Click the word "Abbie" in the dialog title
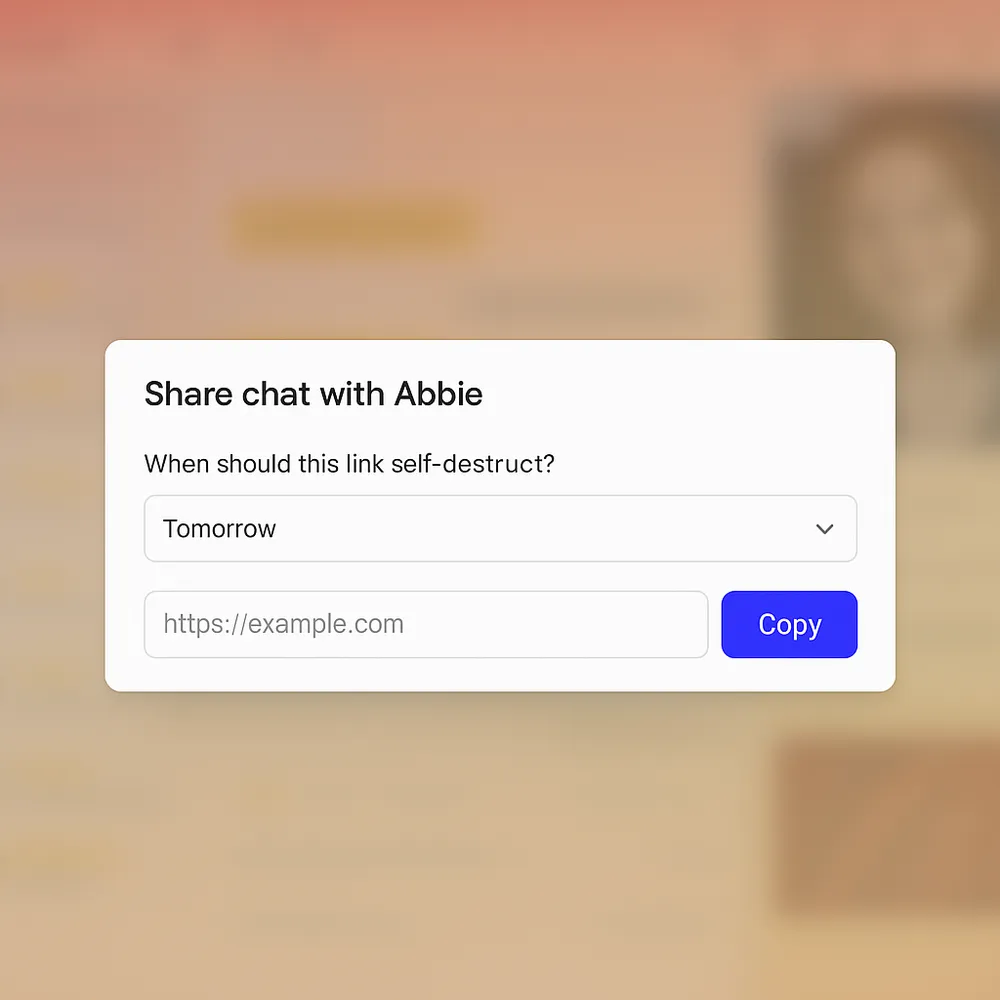The width and height of the screenshot is (1000, 1000). pos(438,394)
